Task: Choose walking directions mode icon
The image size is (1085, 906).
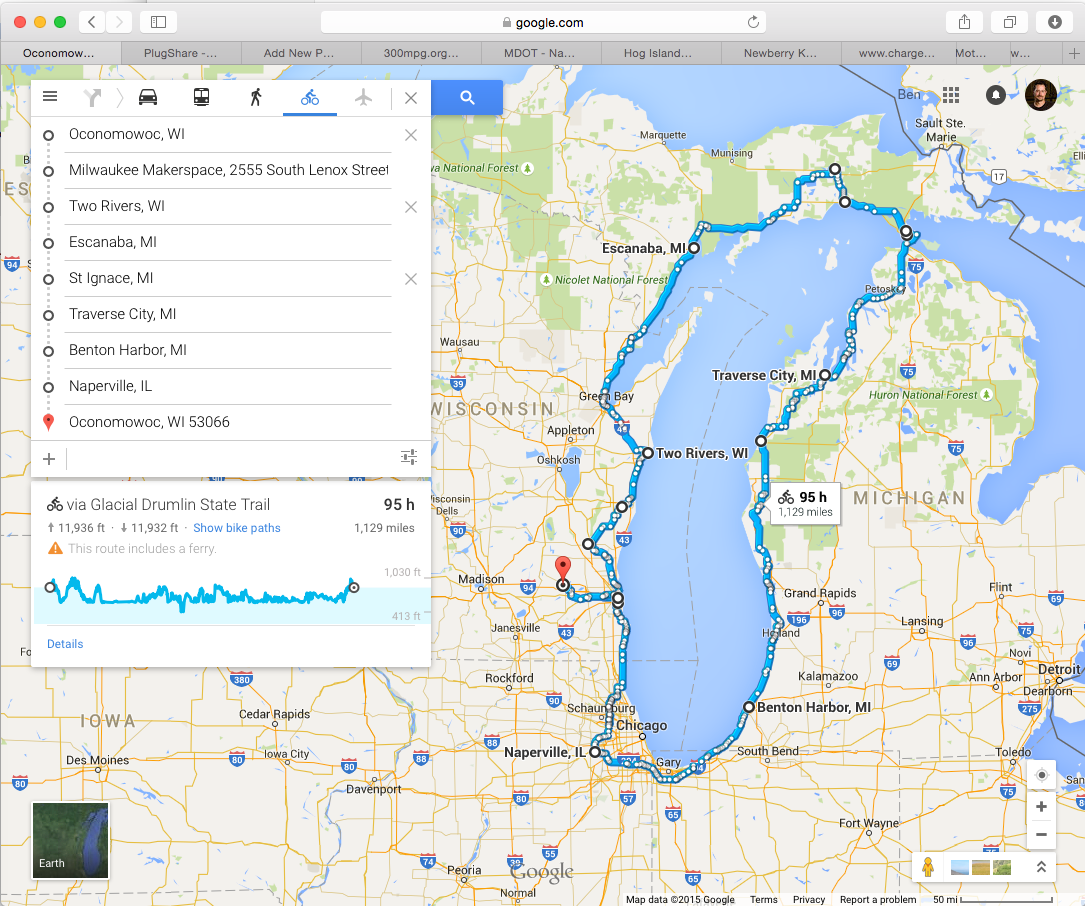Action: (x=256, y=97)
